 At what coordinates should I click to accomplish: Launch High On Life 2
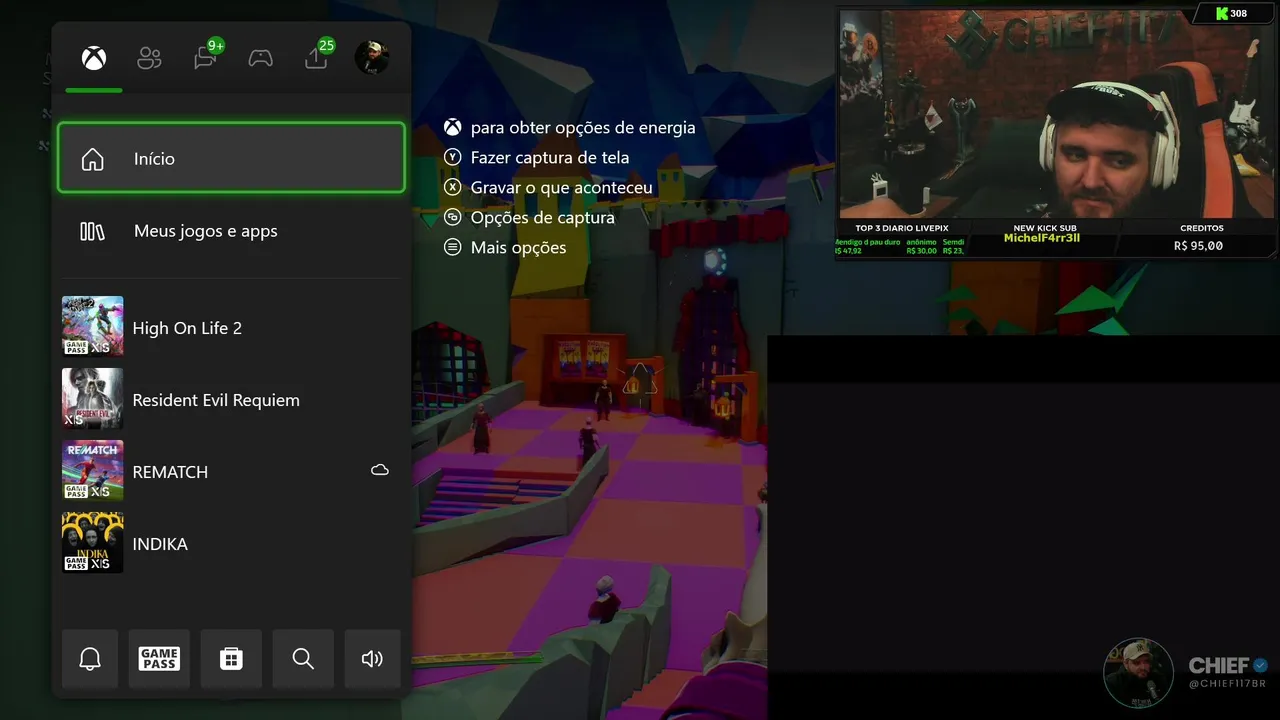[231, 327]
